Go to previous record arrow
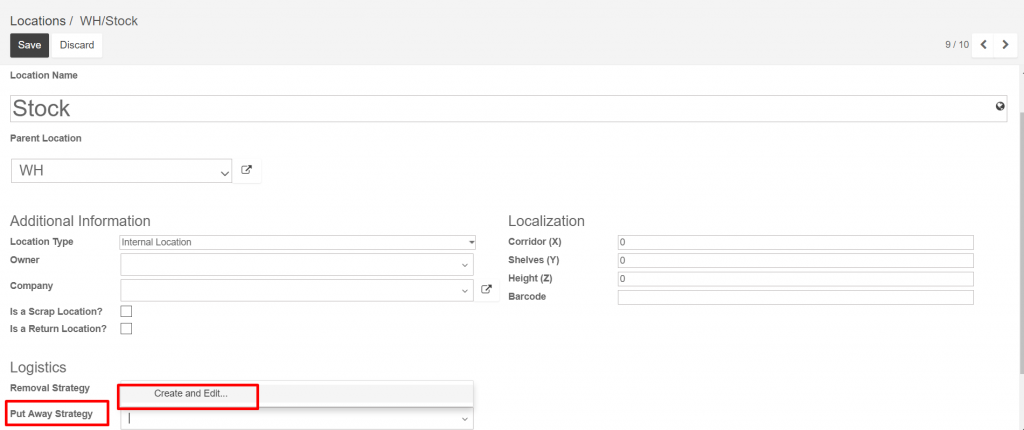The image size is (1024, 430). [983, 45]
